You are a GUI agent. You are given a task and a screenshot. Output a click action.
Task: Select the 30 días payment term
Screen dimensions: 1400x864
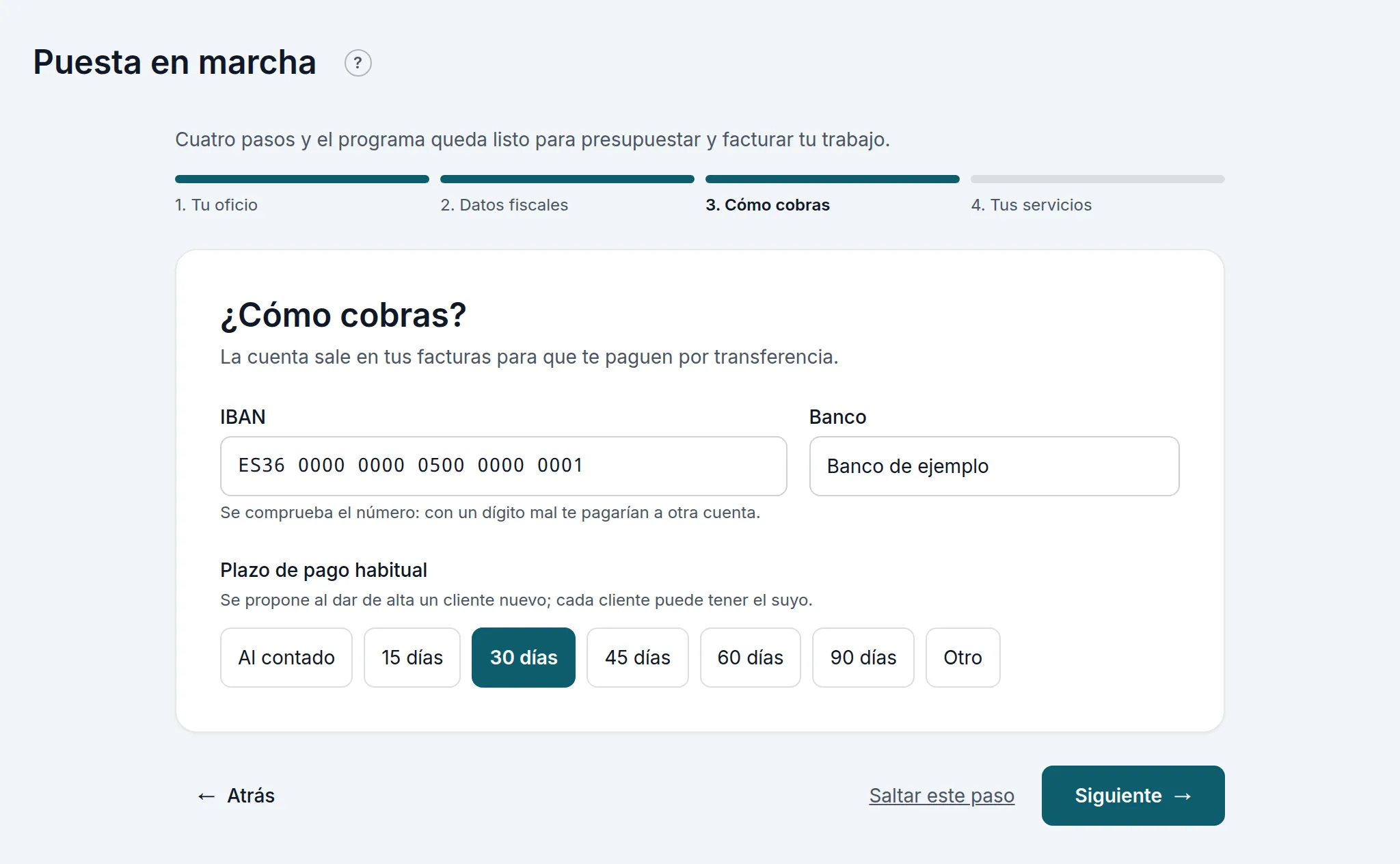click(x=524, y=658)
